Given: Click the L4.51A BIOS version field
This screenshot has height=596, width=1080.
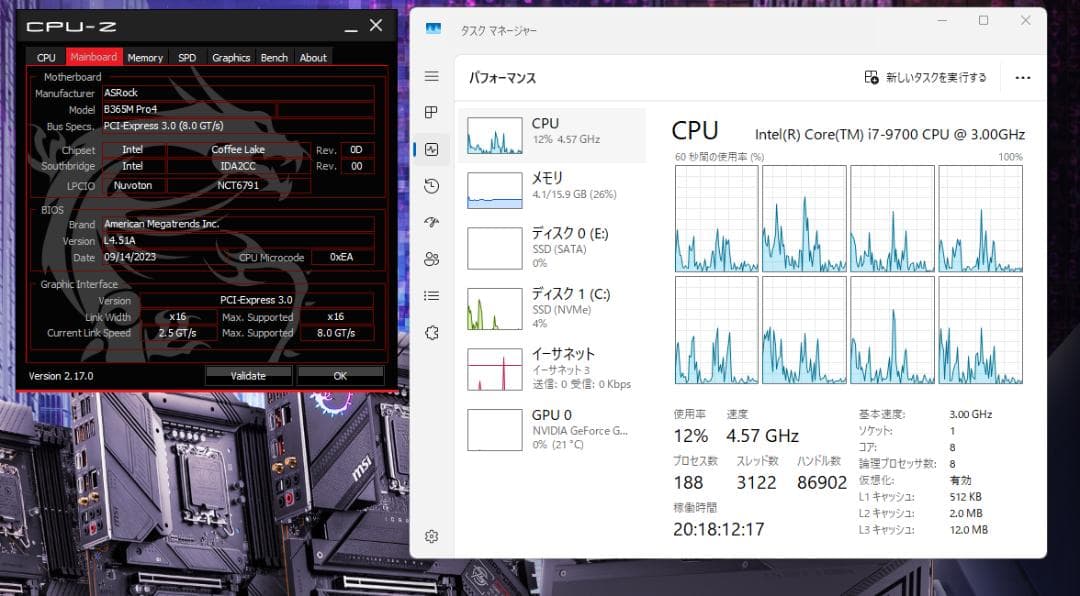Looking at the screenshot, I should coord(238,240).
